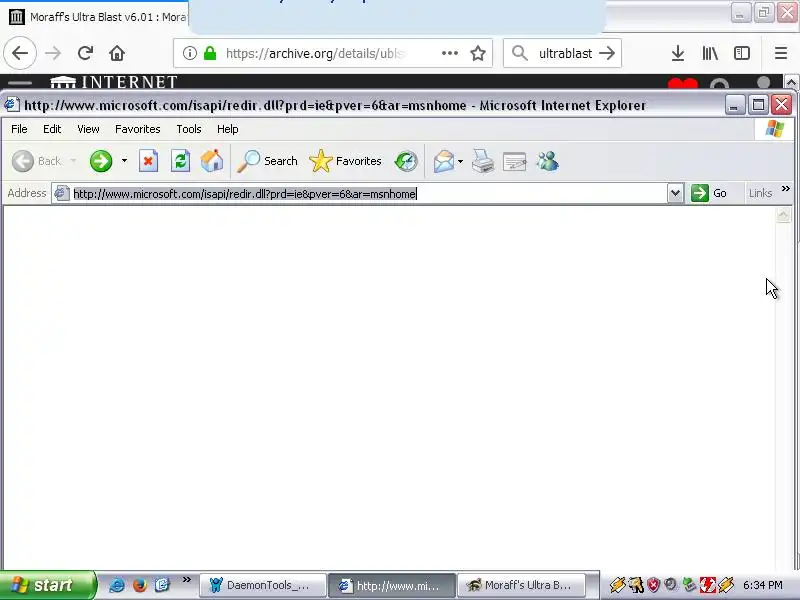
Task: Click the Edit page toolbar icon
Action: point(514,162)
